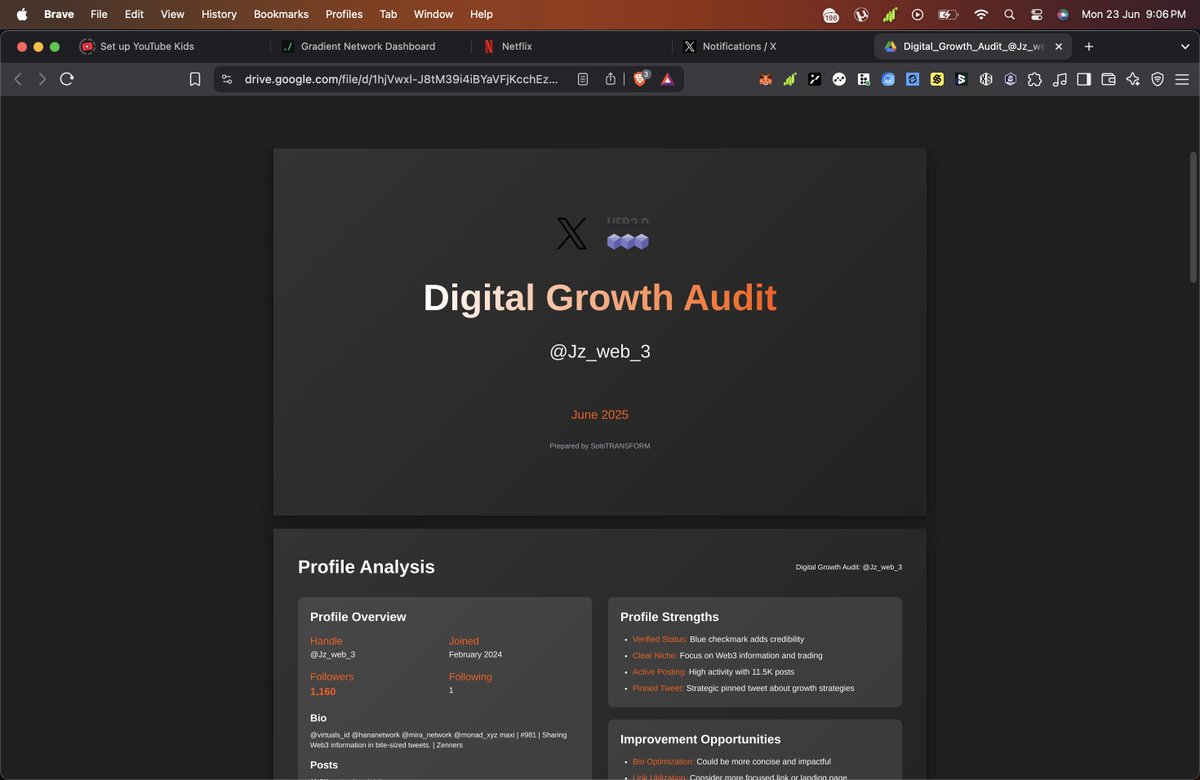Viewport: 1200px width, 780px height.
Task: Open the MetaMask fox extension
Action: [766, 79]
